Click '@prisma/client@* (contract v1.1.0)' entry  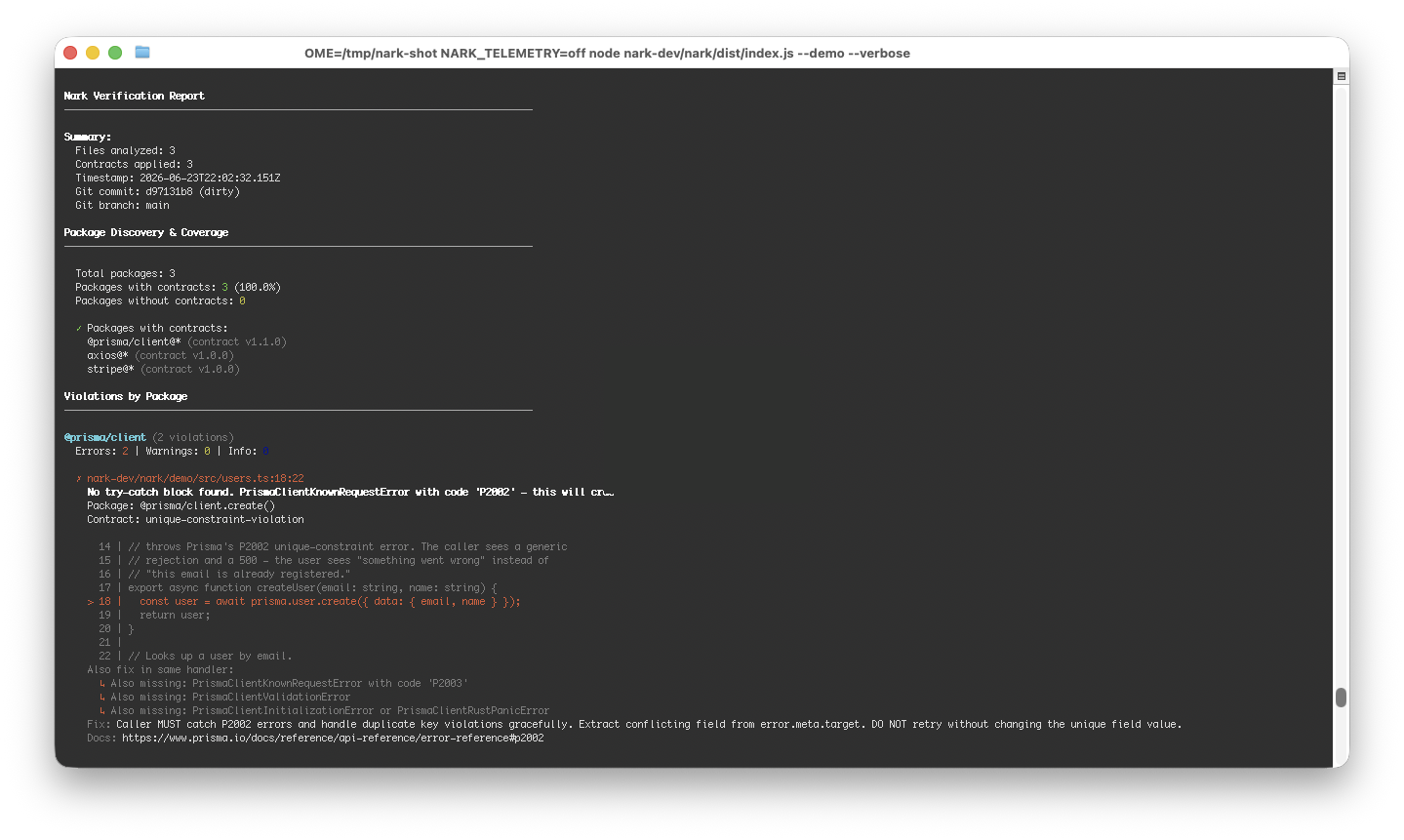(186, 341)
